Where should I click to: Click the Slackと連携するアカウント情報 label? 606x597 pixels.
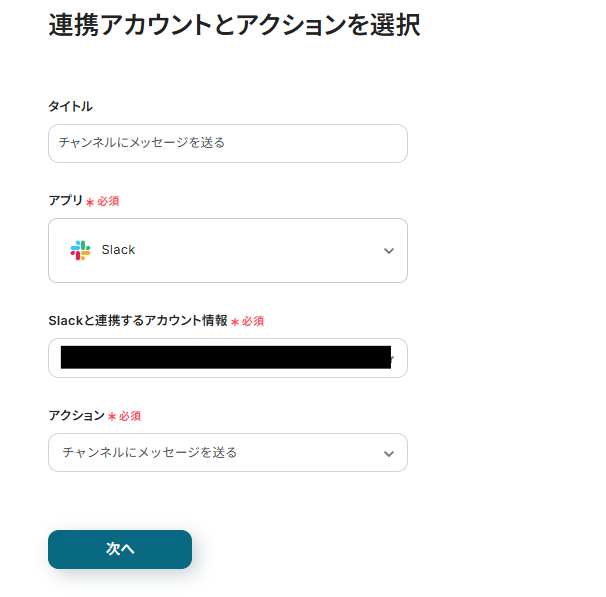coord(138,321)
